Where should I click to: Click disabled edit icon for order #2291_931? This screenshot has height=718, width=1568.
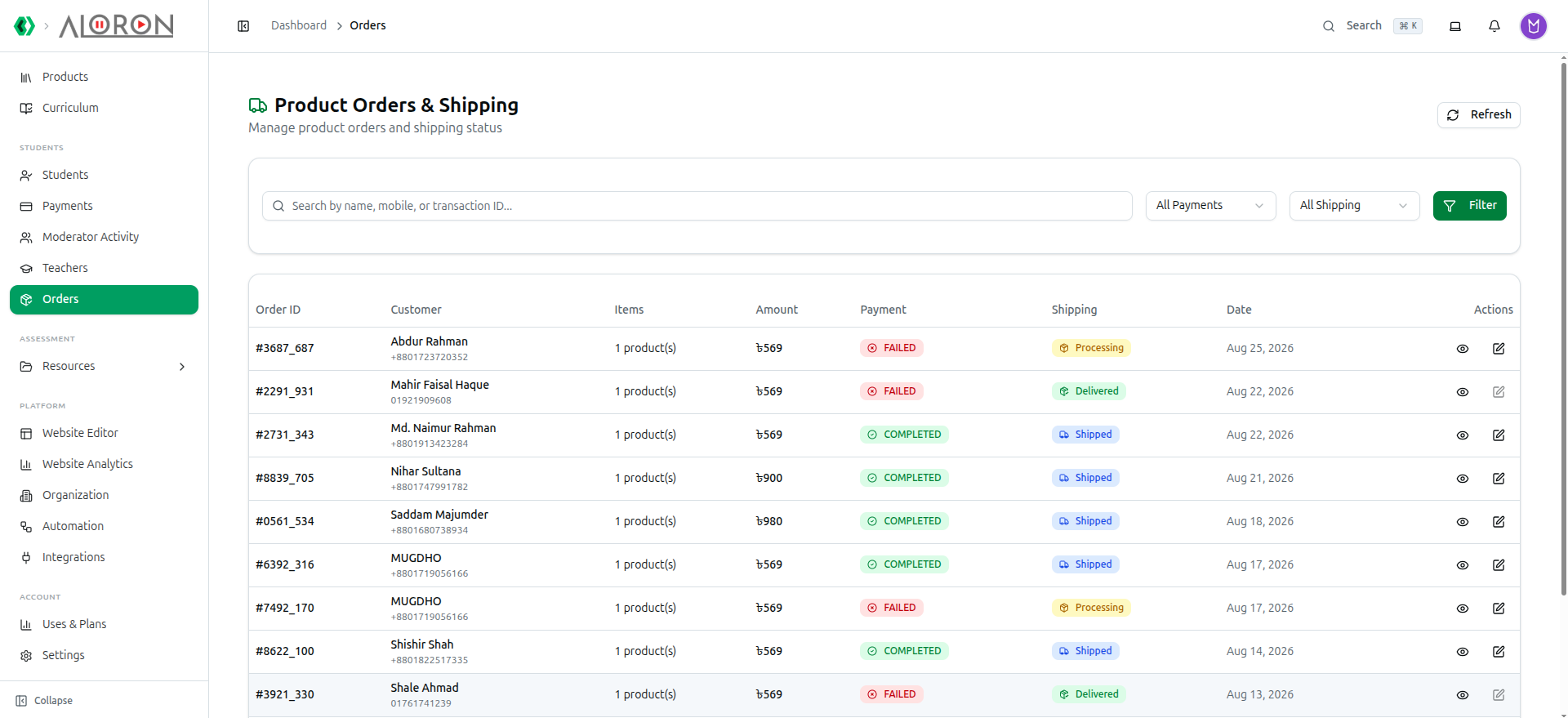tap(1499, 392)
